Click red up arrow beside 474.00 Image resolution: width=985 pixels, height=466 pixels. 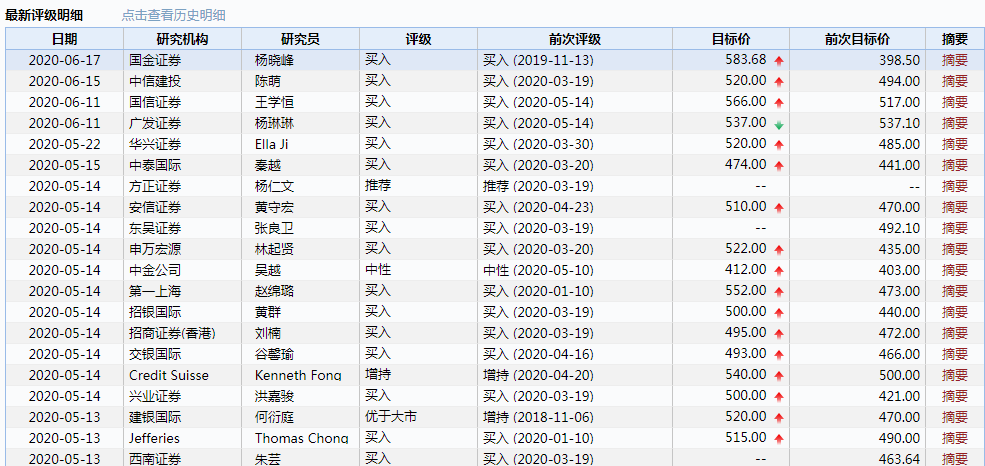click(779, 166)
